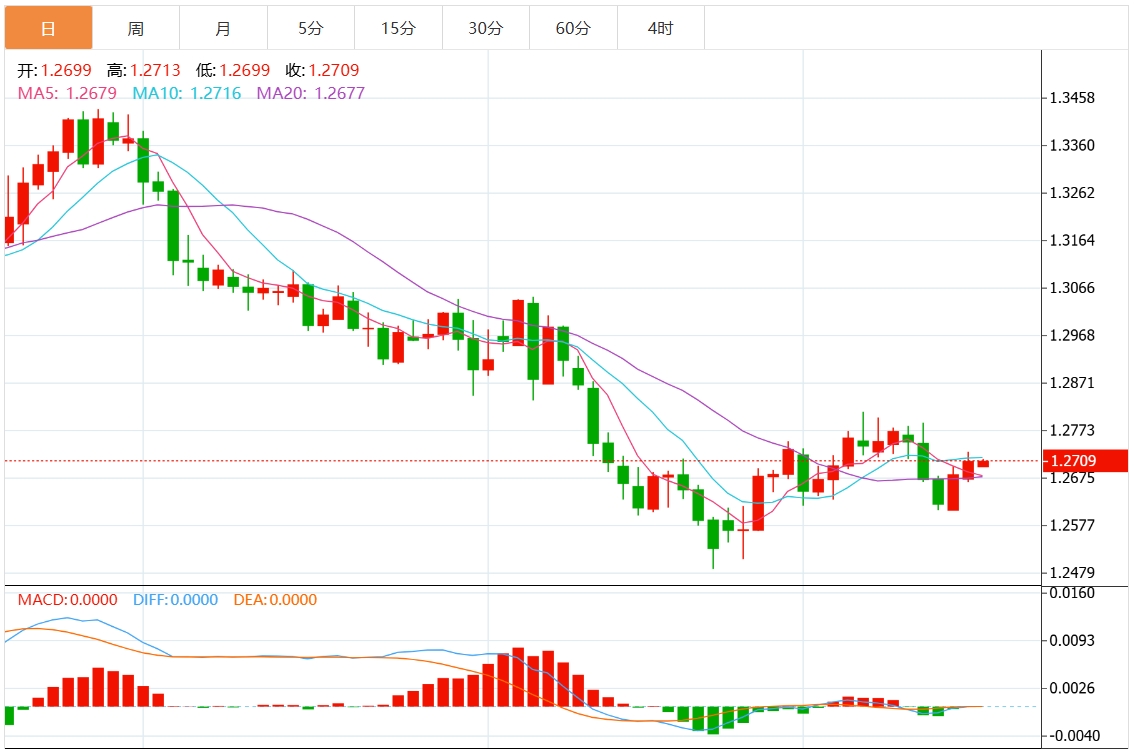Open the 15分 interval chart
Viewport: 1137px width, 749px height.
[x=397, y=27]
